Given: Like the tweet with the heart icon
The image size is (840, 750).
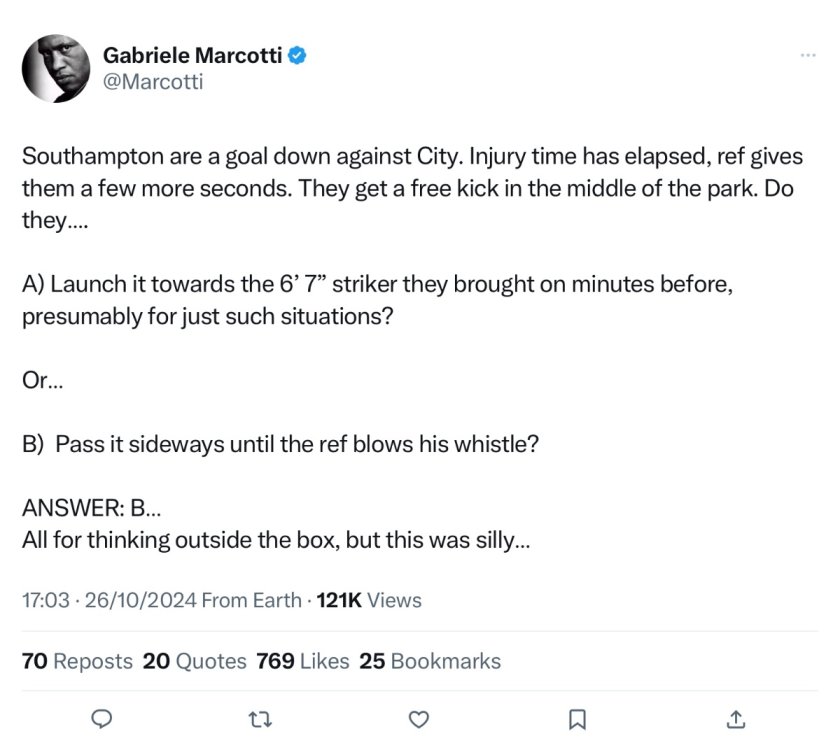Looking at the screenshot, I should click(420, 718).
